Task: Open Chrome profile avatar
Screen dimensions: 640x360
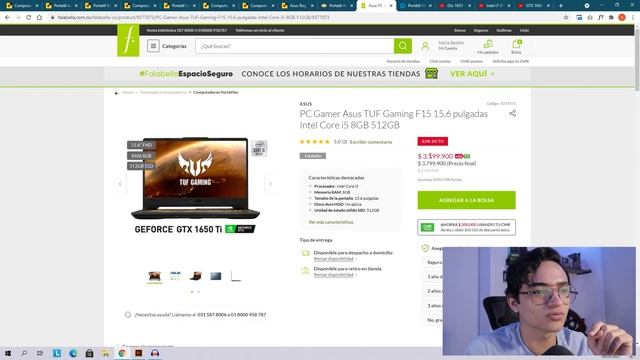Action: (x=622, y=18)
